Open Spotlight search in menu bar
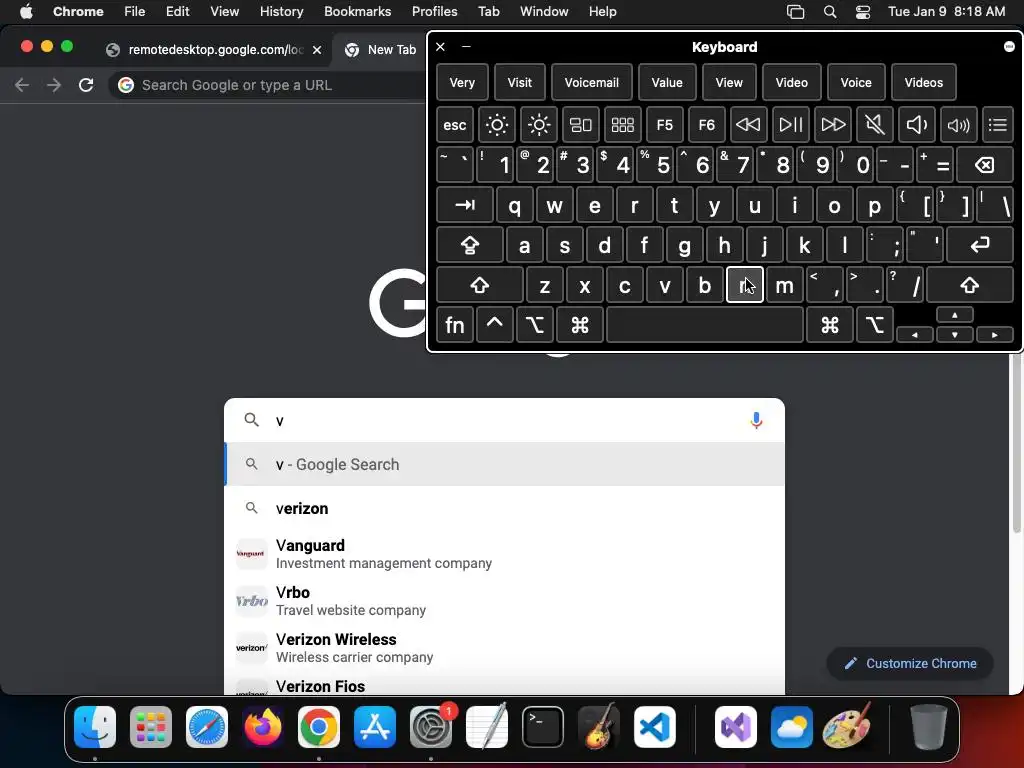Viewport: 1024px width, 768px height. [x=829, y=11]
